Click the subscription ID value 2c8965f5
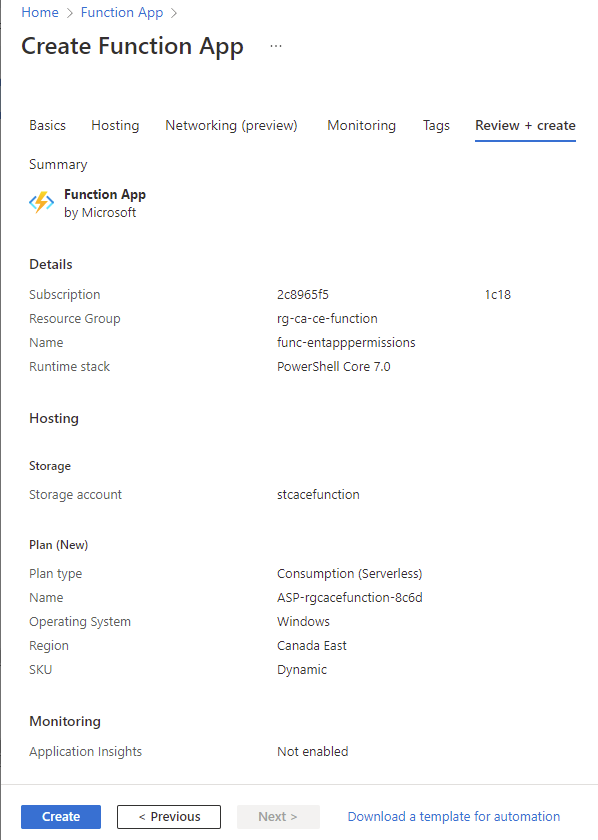Viewport: 598px width, 840px height. click(x=303, y=295)
